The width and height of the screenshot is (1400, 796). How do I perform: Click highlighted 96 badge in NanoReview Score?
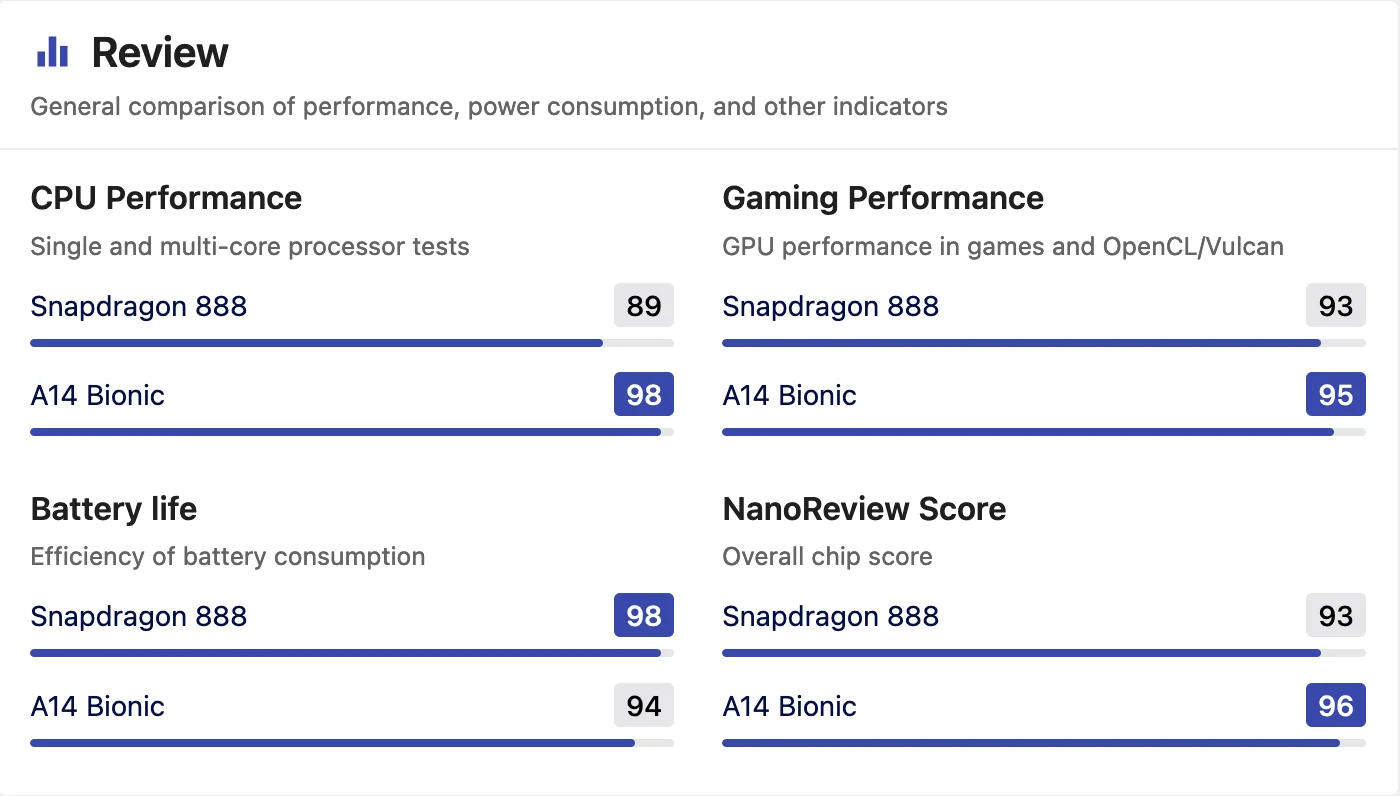tap(1336, 705)
